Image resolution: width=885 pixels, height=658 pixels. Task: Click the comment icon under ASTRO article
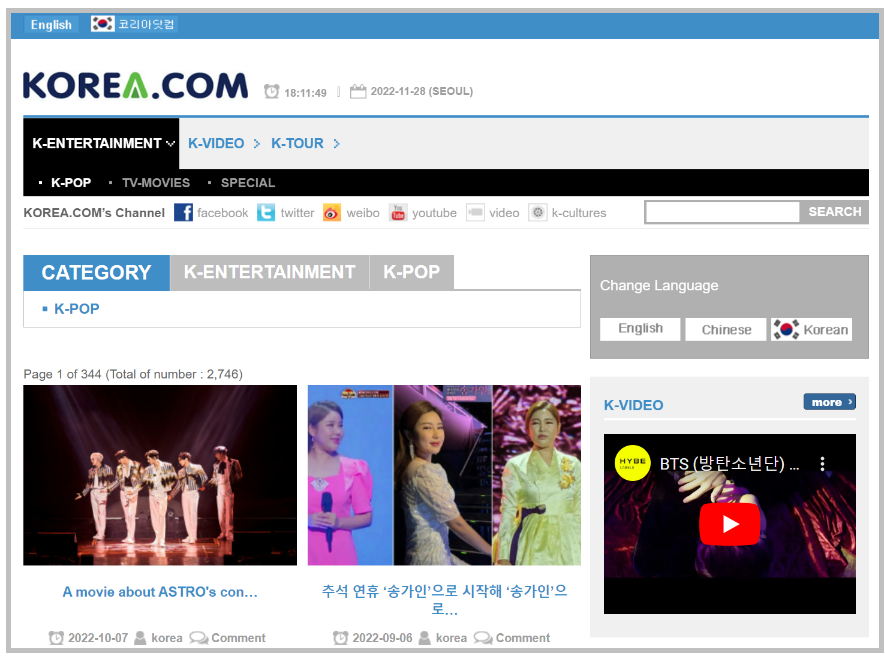[x=199, y=638]
